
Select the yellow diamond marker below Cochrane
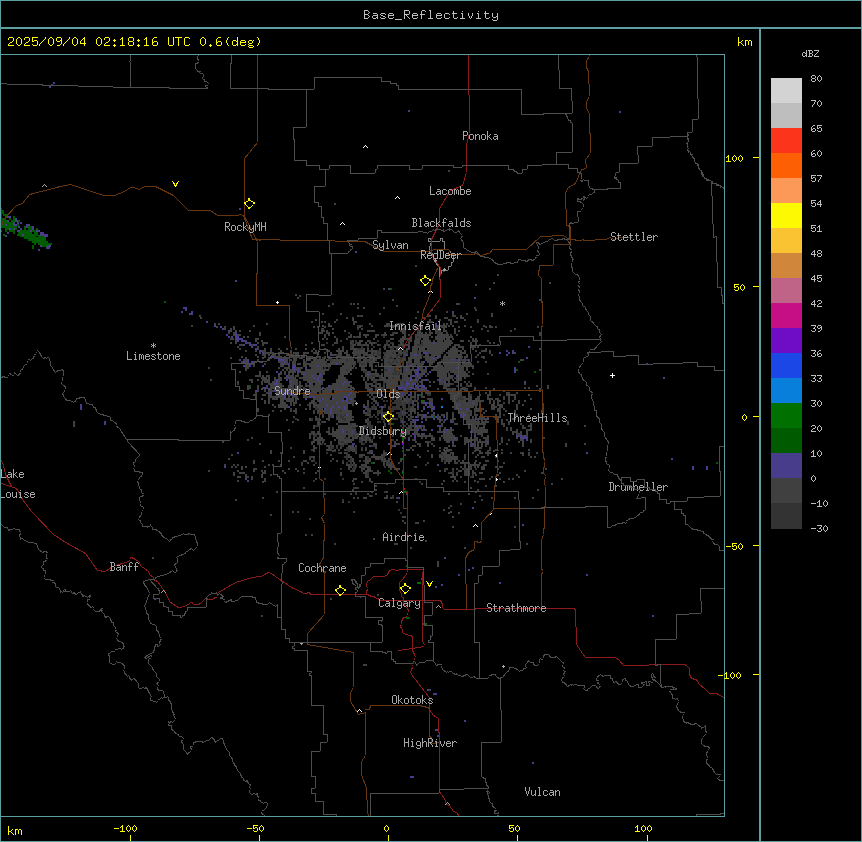[x=340, y=590]
